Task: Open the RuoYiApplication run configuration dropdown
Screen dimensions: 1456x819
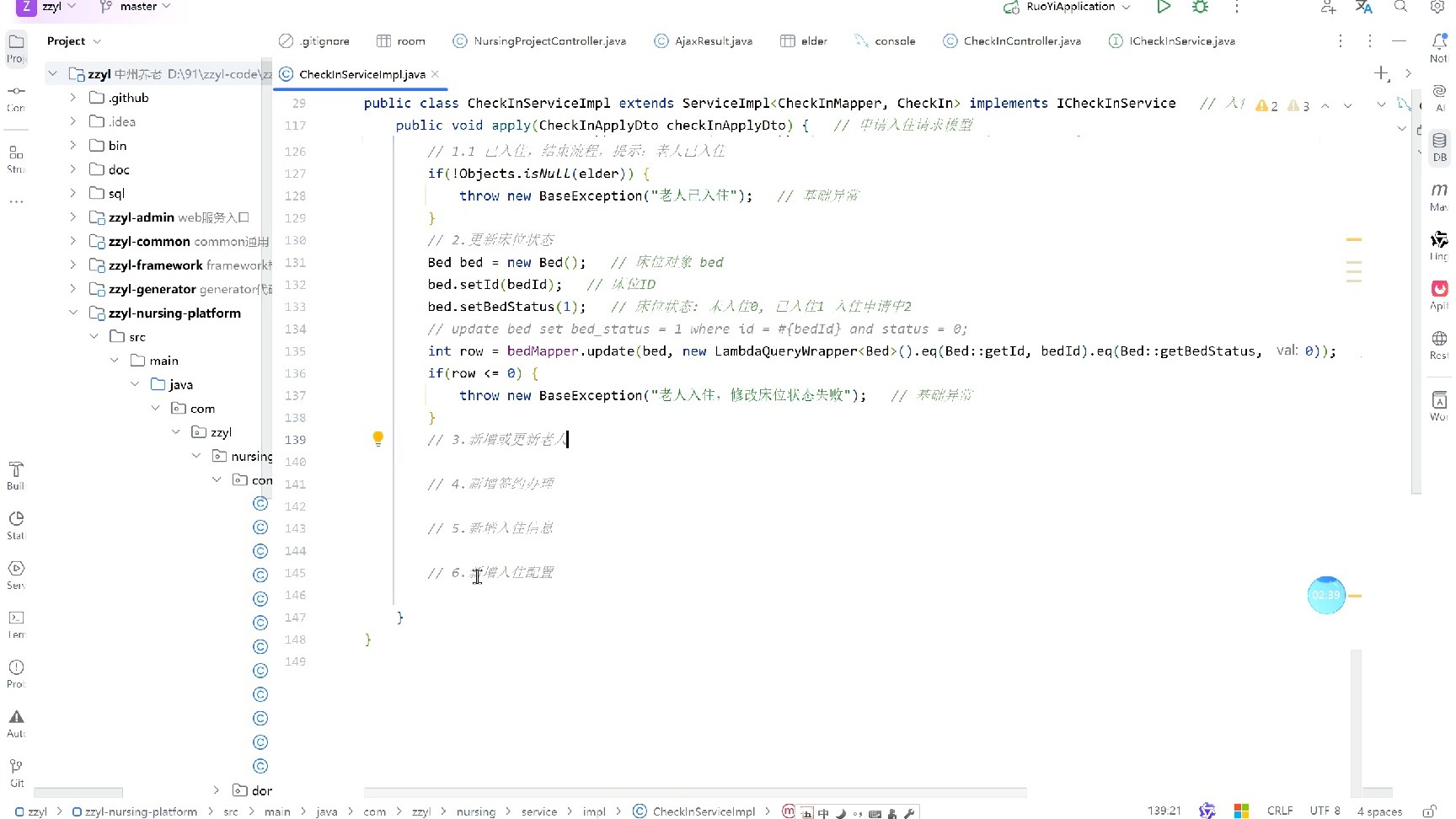Action: (x=1067, y=7)
